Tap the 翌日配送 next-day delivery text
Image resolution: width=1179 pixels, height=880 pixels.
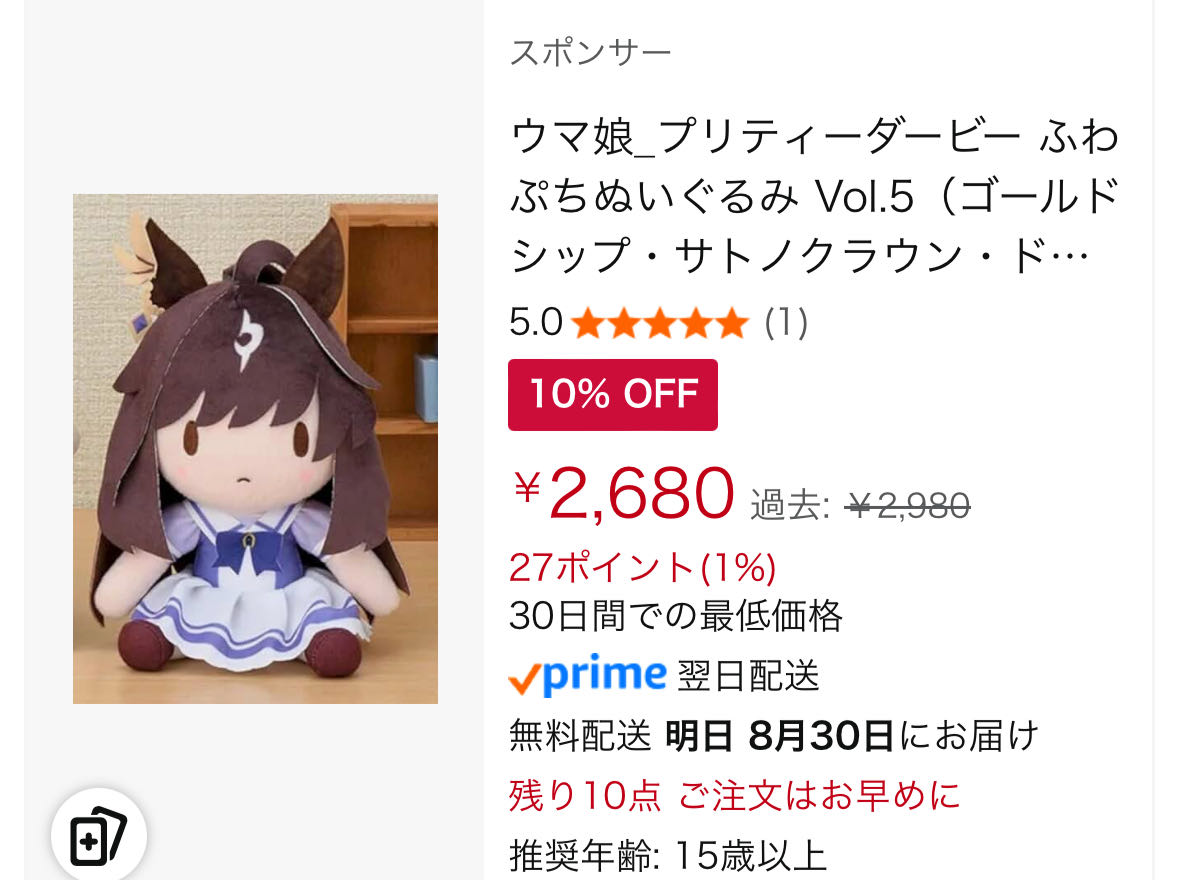pyautogui.click(x=748, y=675)
